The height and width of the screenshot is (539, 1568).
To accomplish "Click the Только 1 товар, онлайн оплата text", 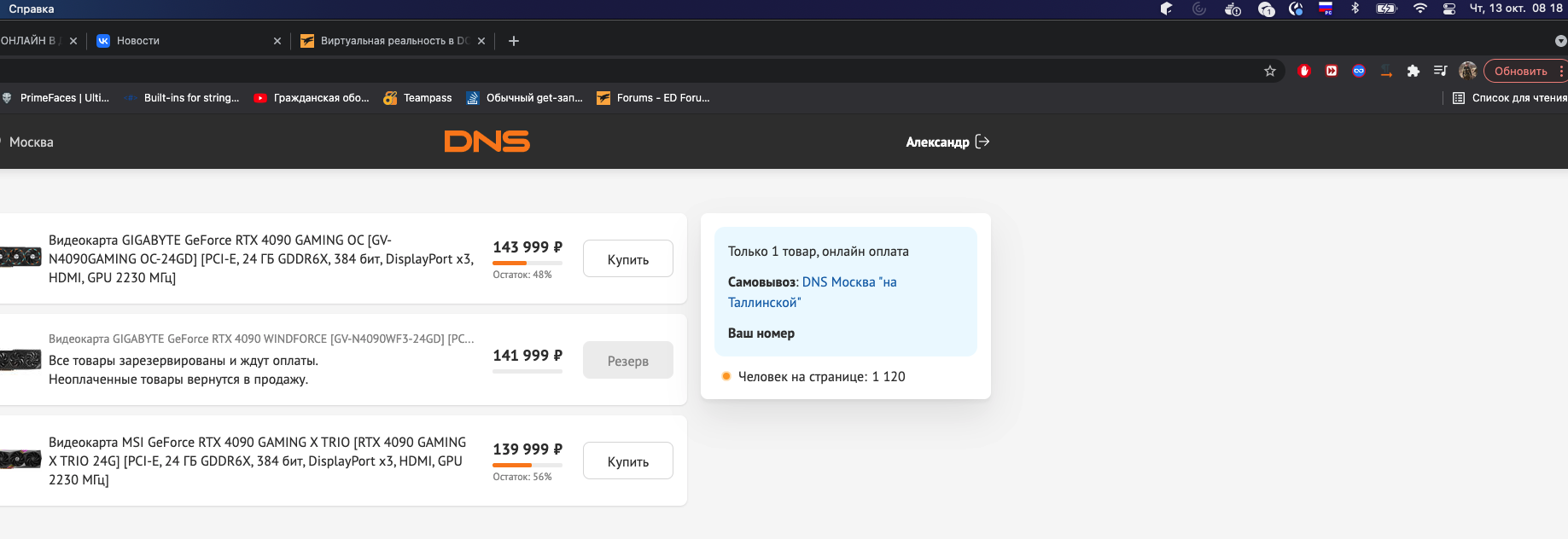I will click(x=819, y=252).
